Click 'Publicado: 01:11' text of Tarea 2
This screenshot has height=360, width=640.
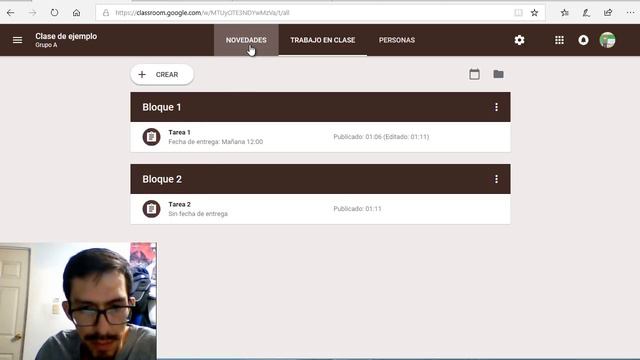click(357, 209)
